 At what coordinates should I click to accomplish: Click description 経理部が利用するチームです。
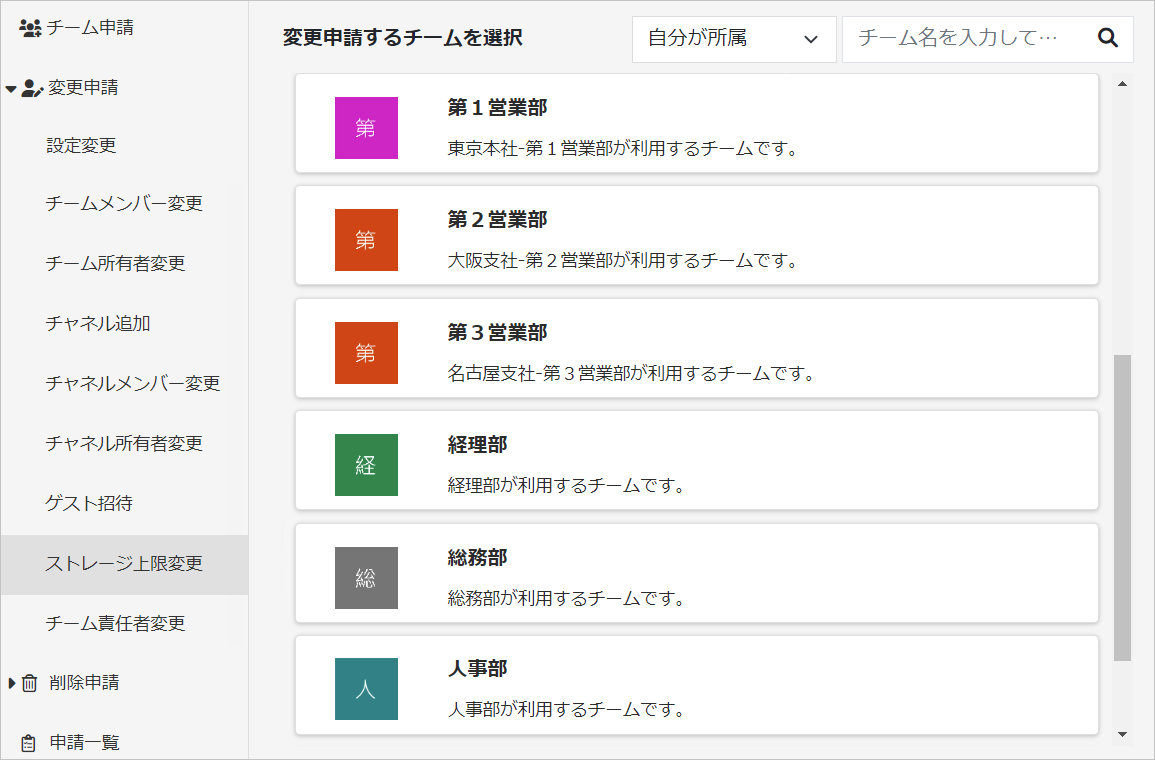point(567,486)
